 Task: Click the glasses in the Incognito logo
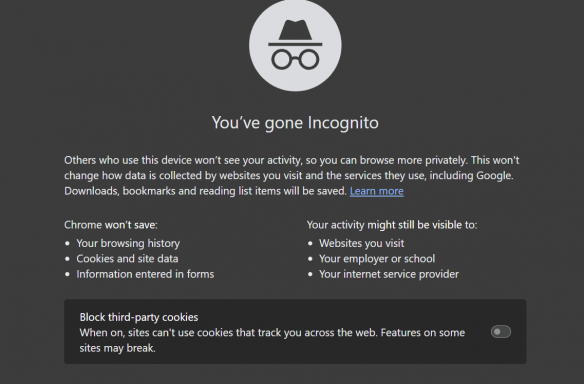pos(295,60)
